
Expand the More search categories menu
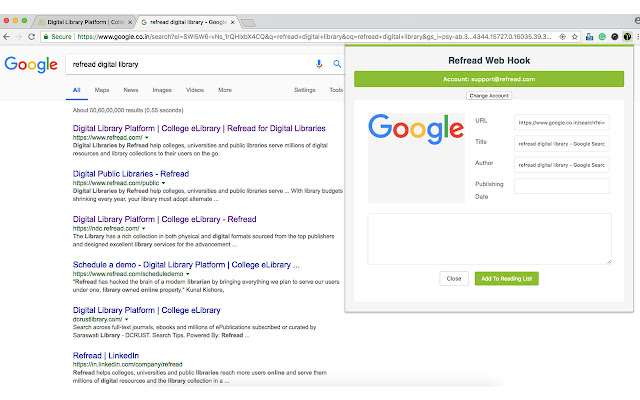[x=225, y=90]
